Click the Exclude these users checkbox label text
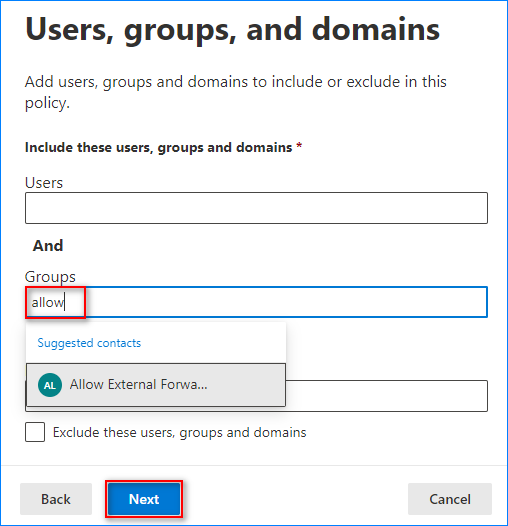508x526 pixels. 180,432
